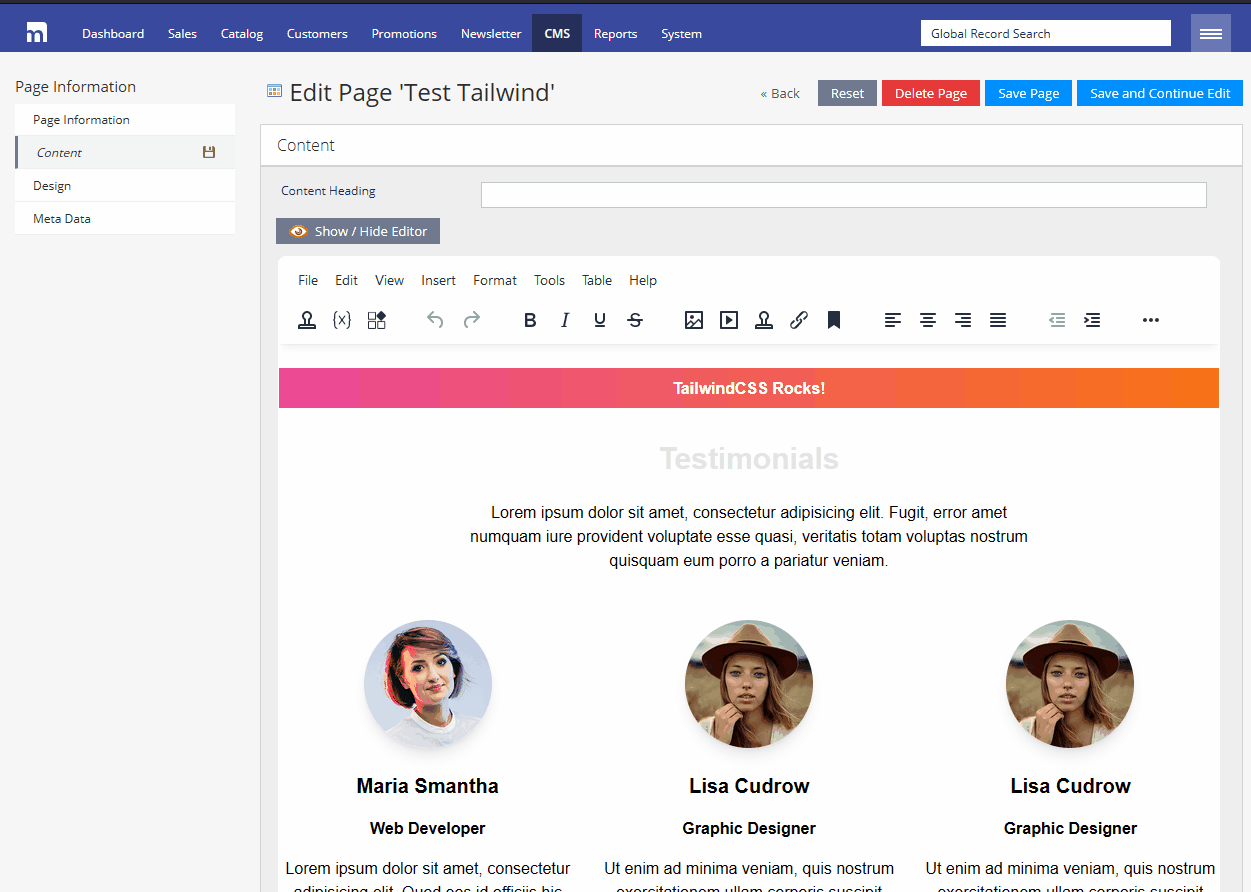Image resolution: width=1251 pixels, height=892 pixels.
Task: Open the Catalog navigation menu
Action: tap(242, 33)
